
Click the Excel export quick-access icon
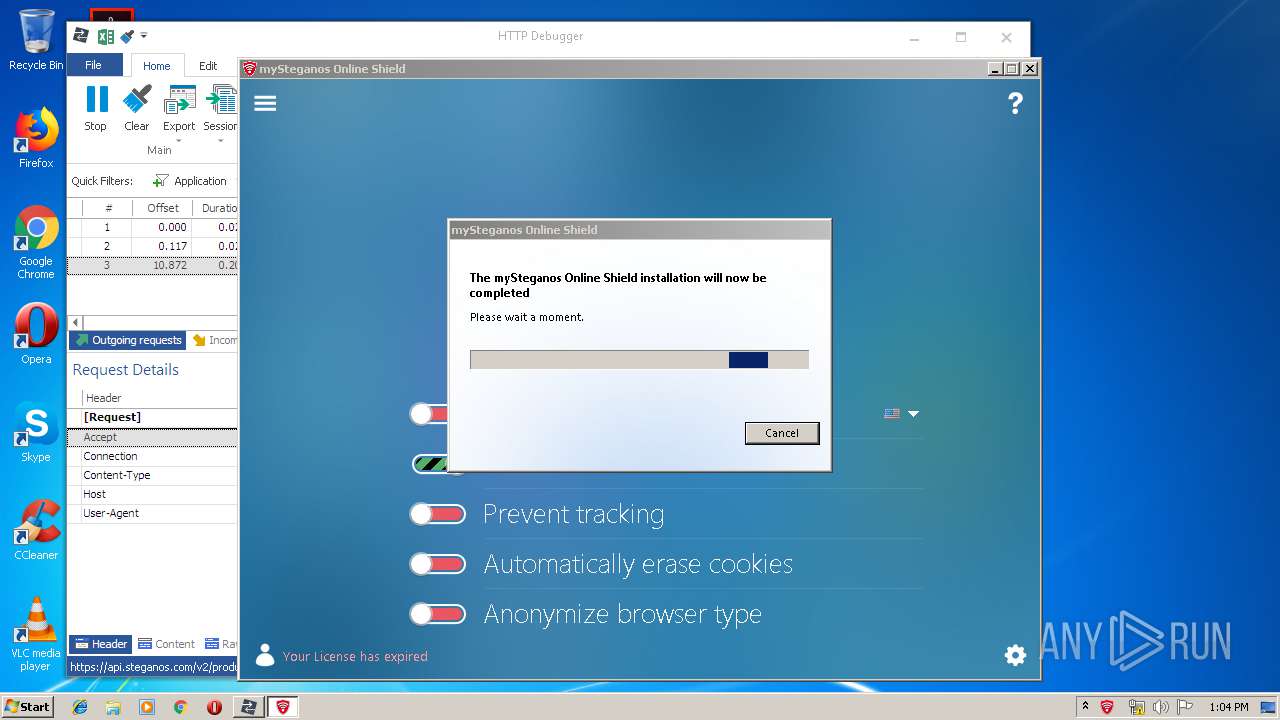click(x=105, y=36)
